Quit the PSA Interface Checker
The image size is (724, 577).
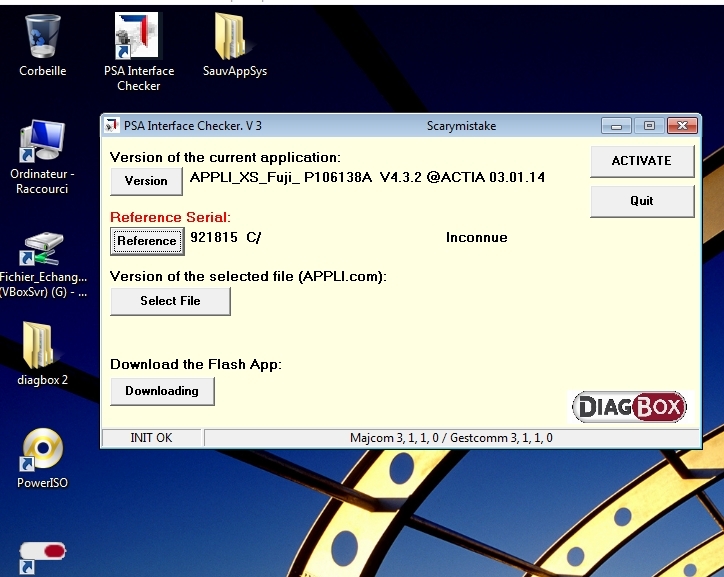click(x=642, y=201)
